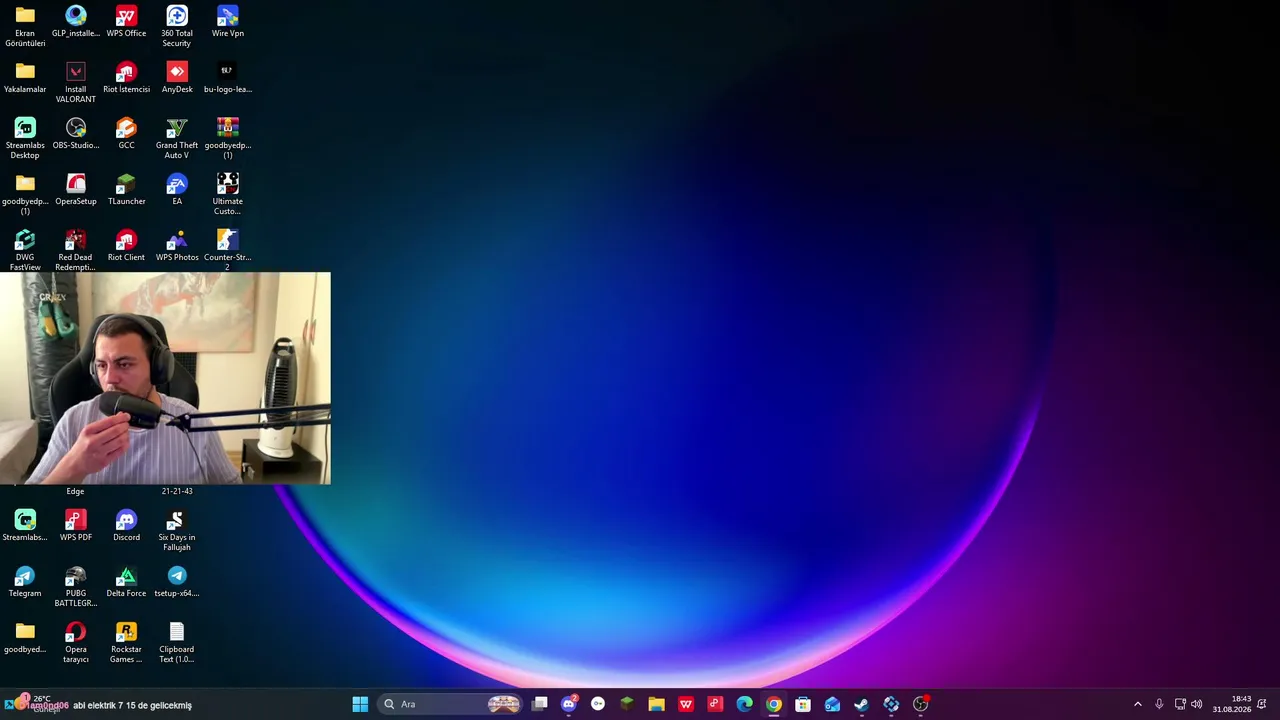Open Microsoft Store from the taskbar
Viewport: 1280px width, 720px height.
click(x=803, y=704)
